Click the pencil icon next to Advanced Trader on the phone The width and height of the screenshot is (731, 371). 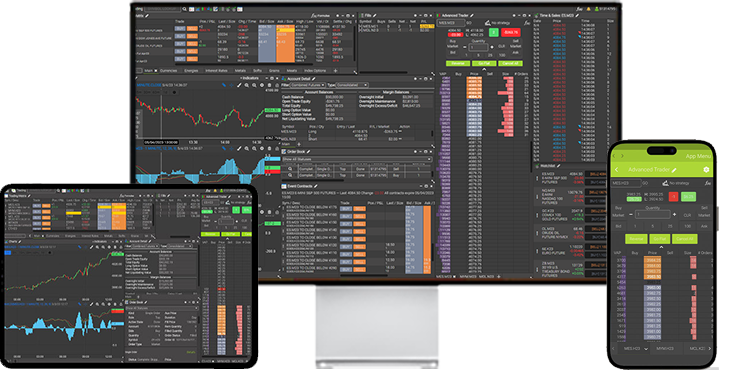pyautogui.click(x=674, y=170)
